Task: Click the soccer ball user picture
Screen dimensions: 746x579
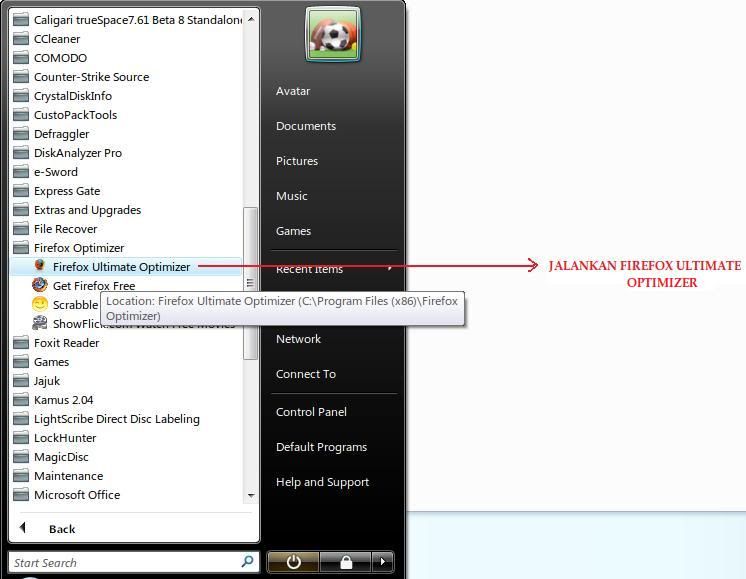Action: (x=333, y=35)
